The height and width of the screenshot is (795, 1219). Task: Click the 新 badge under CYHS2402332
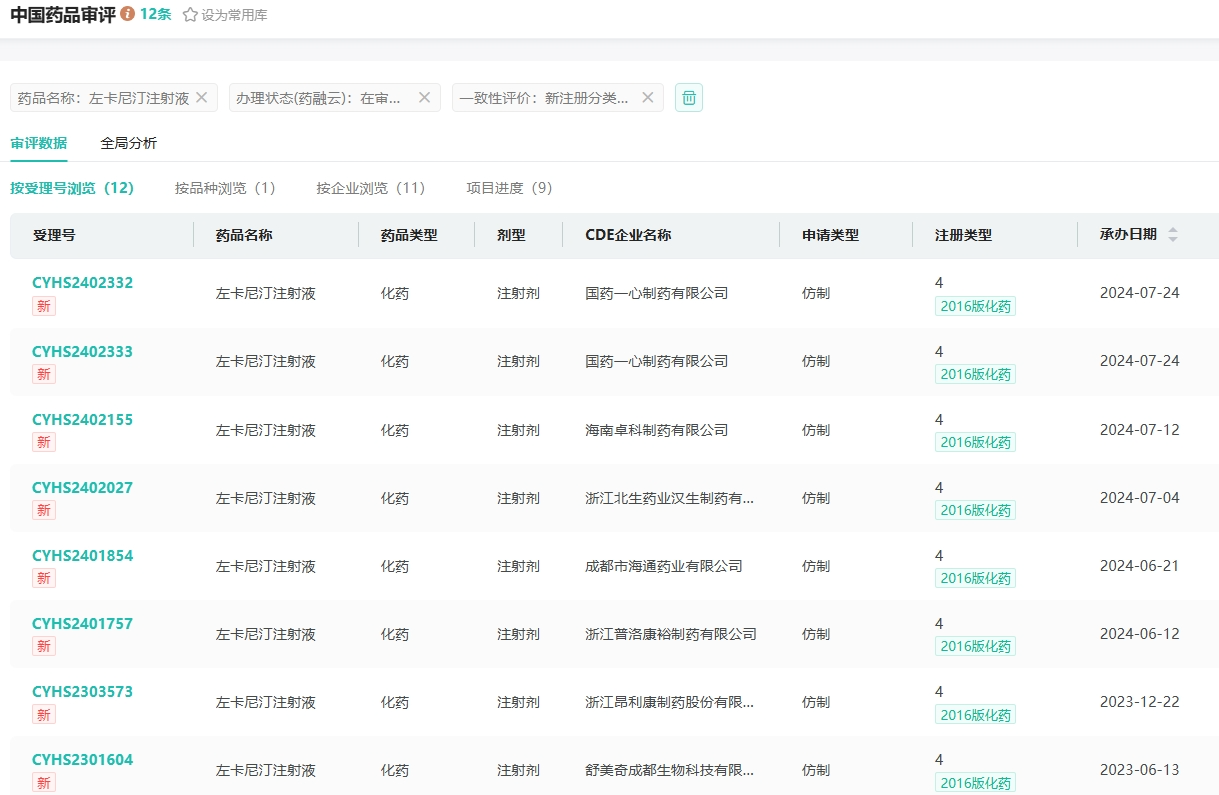coord(44,306)
